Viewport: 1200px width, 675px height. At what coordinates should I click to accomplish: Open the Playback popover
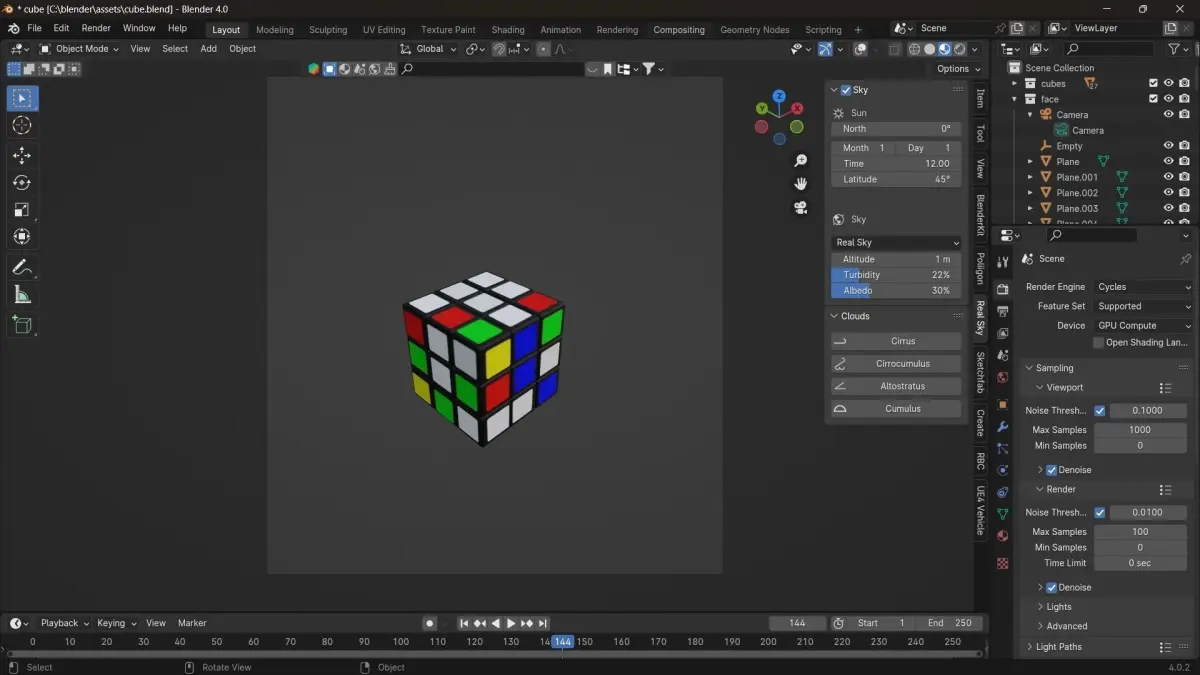click(x=65, y=623)
